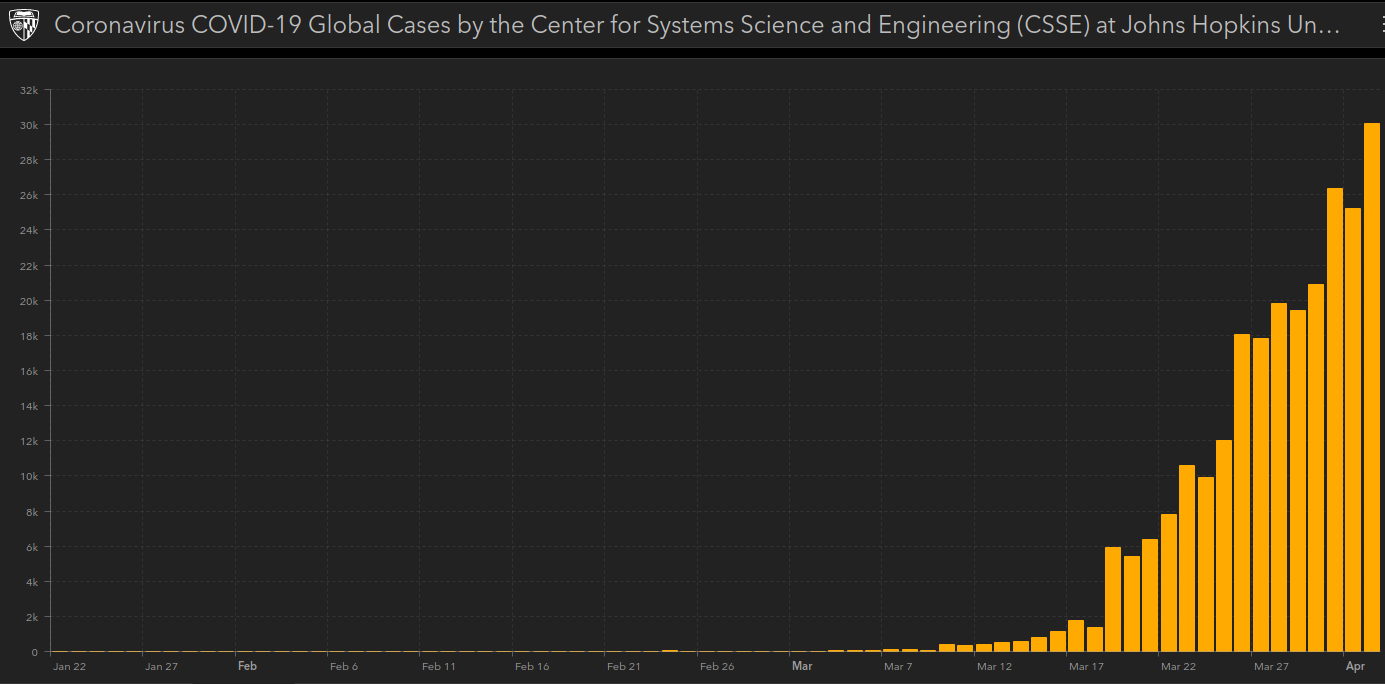Select the Mar 27 date label
The image size is (1385, 684).
tap(1271, 666)
